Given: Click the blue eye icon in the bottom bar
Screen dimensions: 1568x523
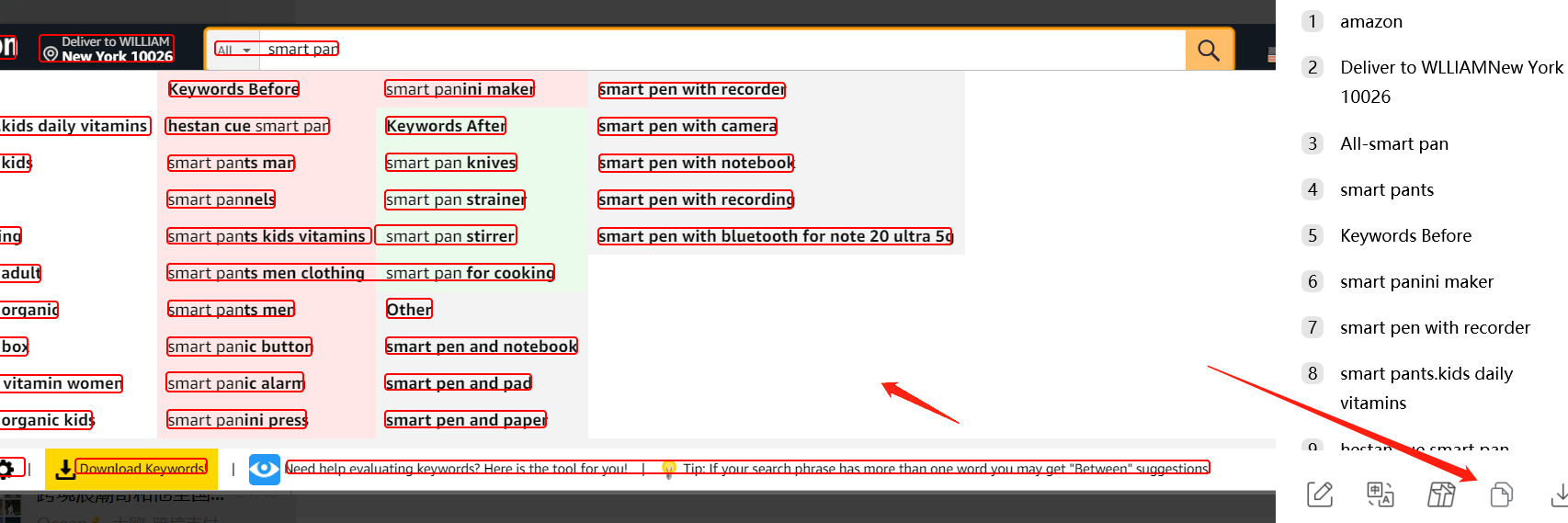Looking at the screenshot, I should click(x=264, y=469).
